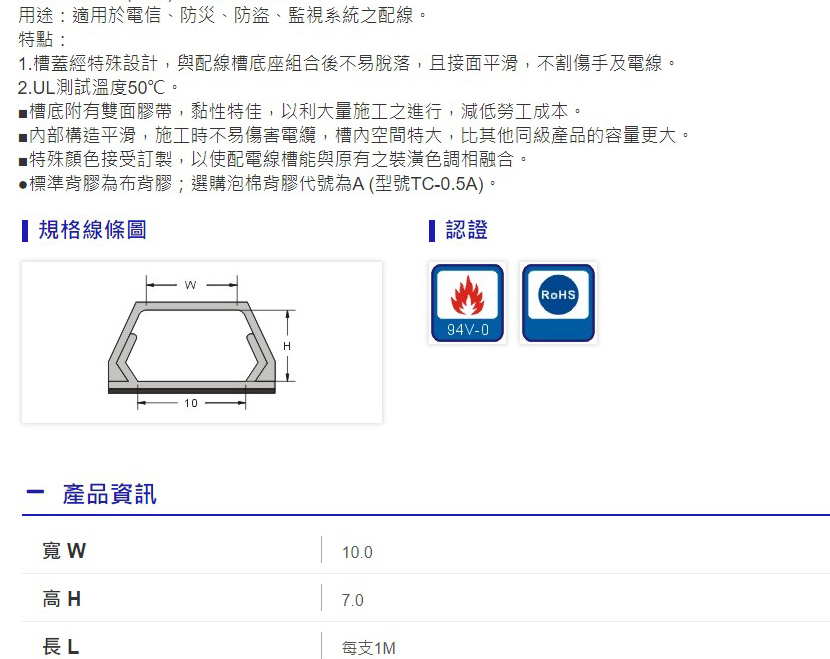Click the TC-0.5A model number text

445,184
